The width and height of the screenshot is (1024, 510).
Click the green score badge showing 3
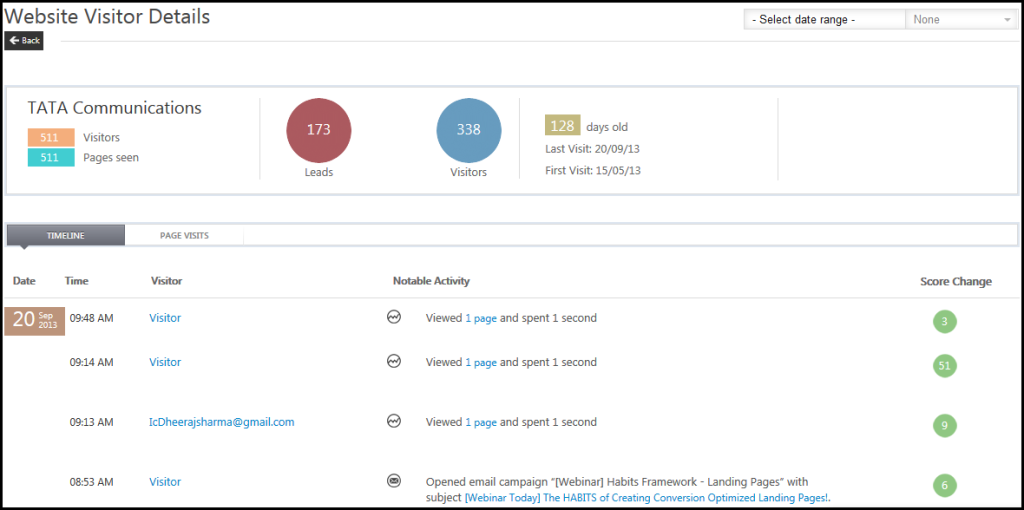(943, 322)
